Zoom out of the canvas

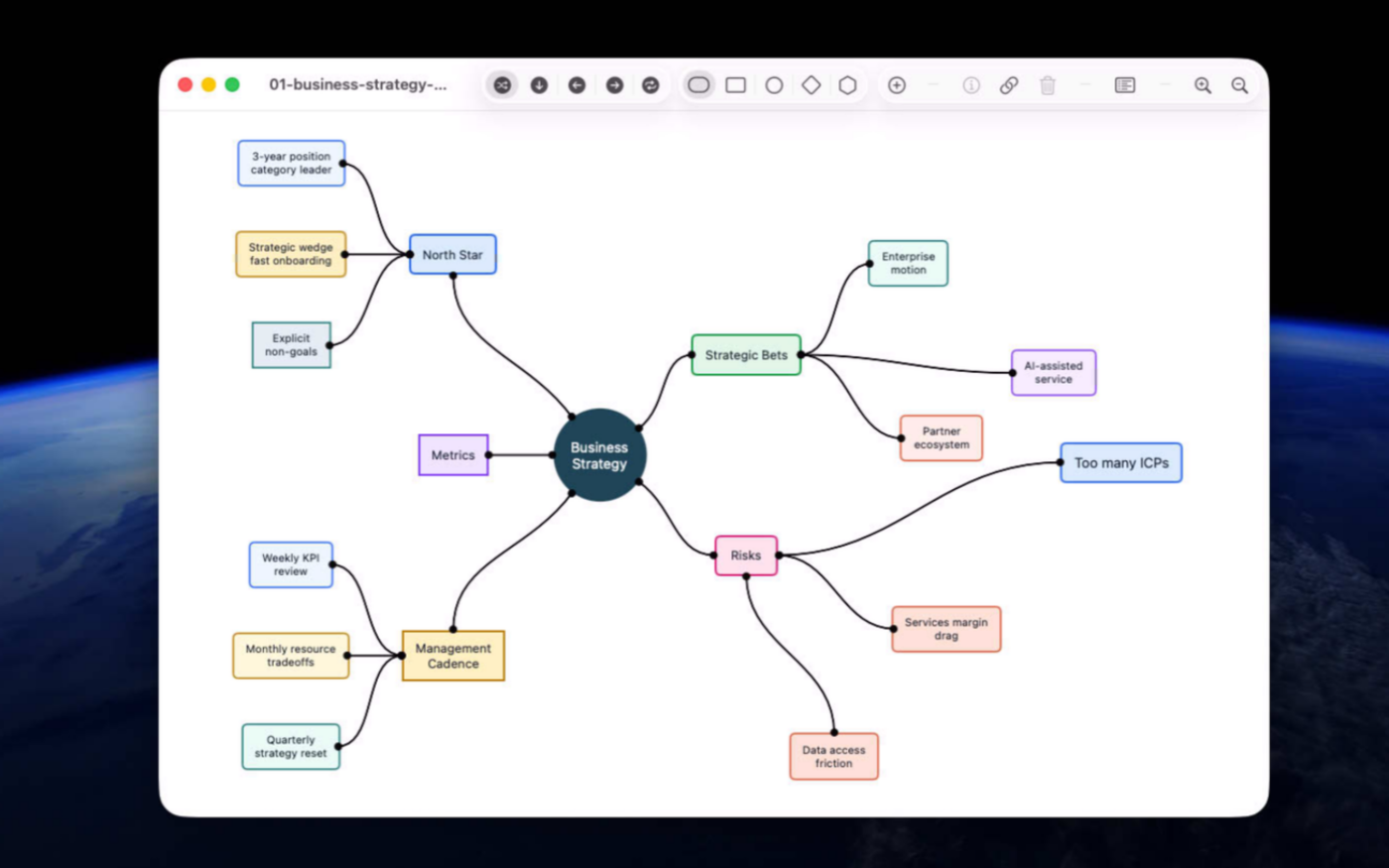[1239, 85]
